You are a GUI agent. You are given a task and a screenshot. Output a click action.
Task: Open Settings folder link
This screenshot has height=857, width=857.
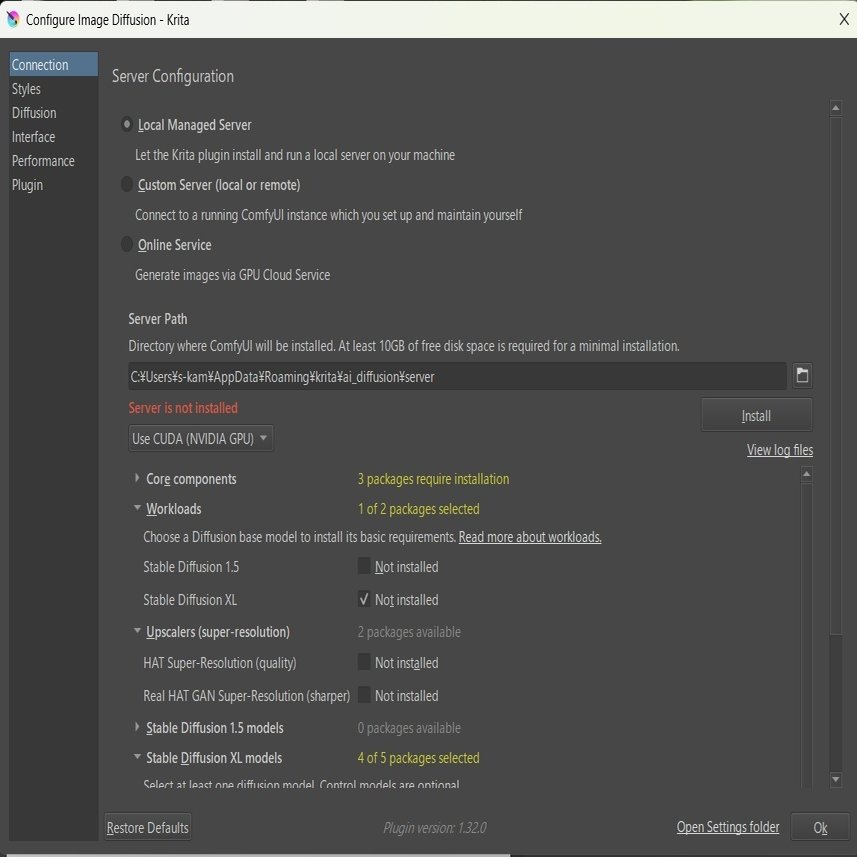pos(728,827)
